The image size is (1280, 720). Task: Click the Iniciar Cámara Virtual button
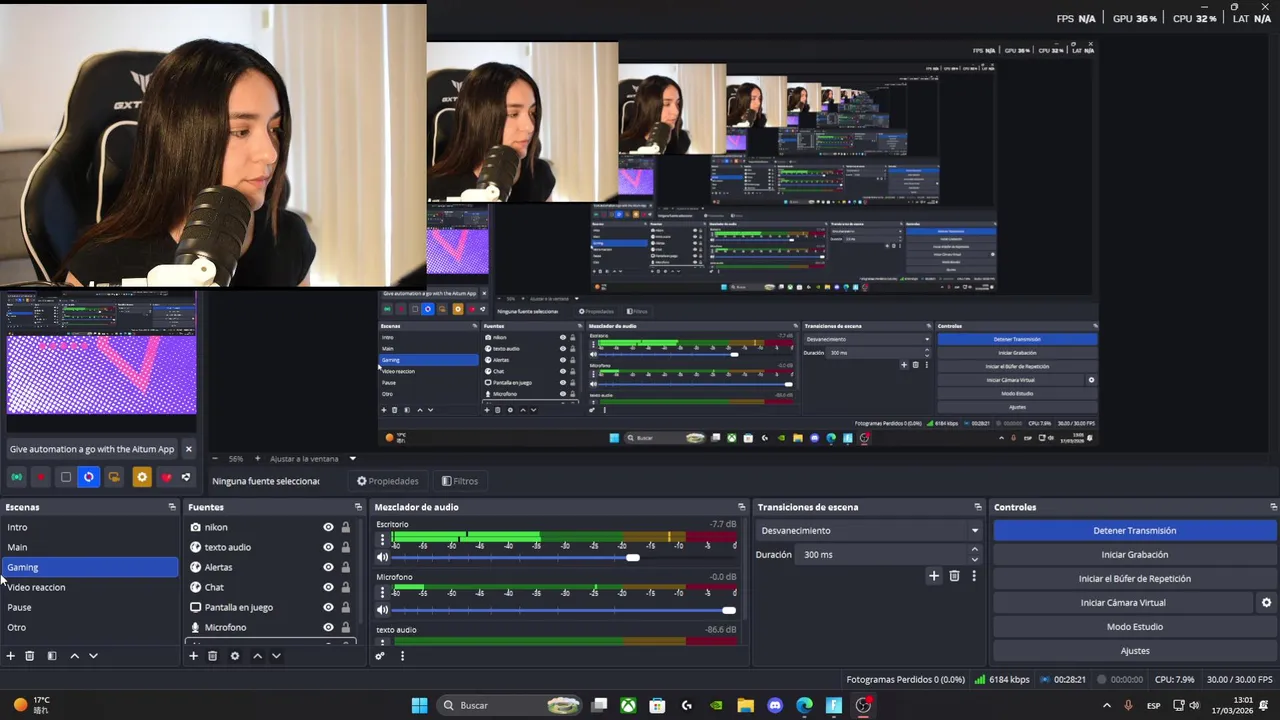coord(1123,603)
